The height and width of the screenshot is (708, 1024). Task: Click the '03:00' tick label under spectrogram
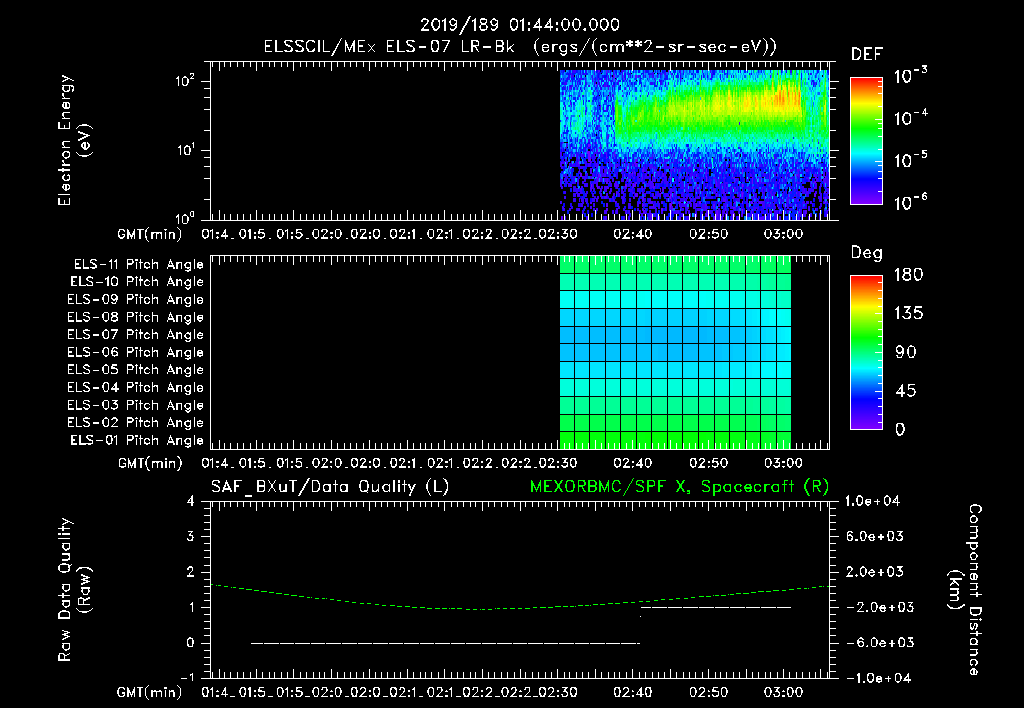tap(783, 234)
